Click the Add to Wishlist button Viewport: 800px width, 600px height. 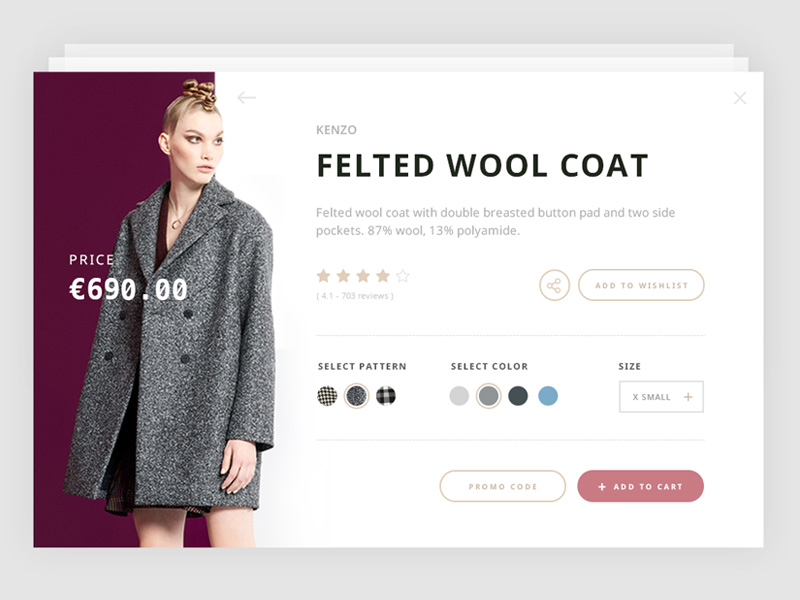coord(641,285)
